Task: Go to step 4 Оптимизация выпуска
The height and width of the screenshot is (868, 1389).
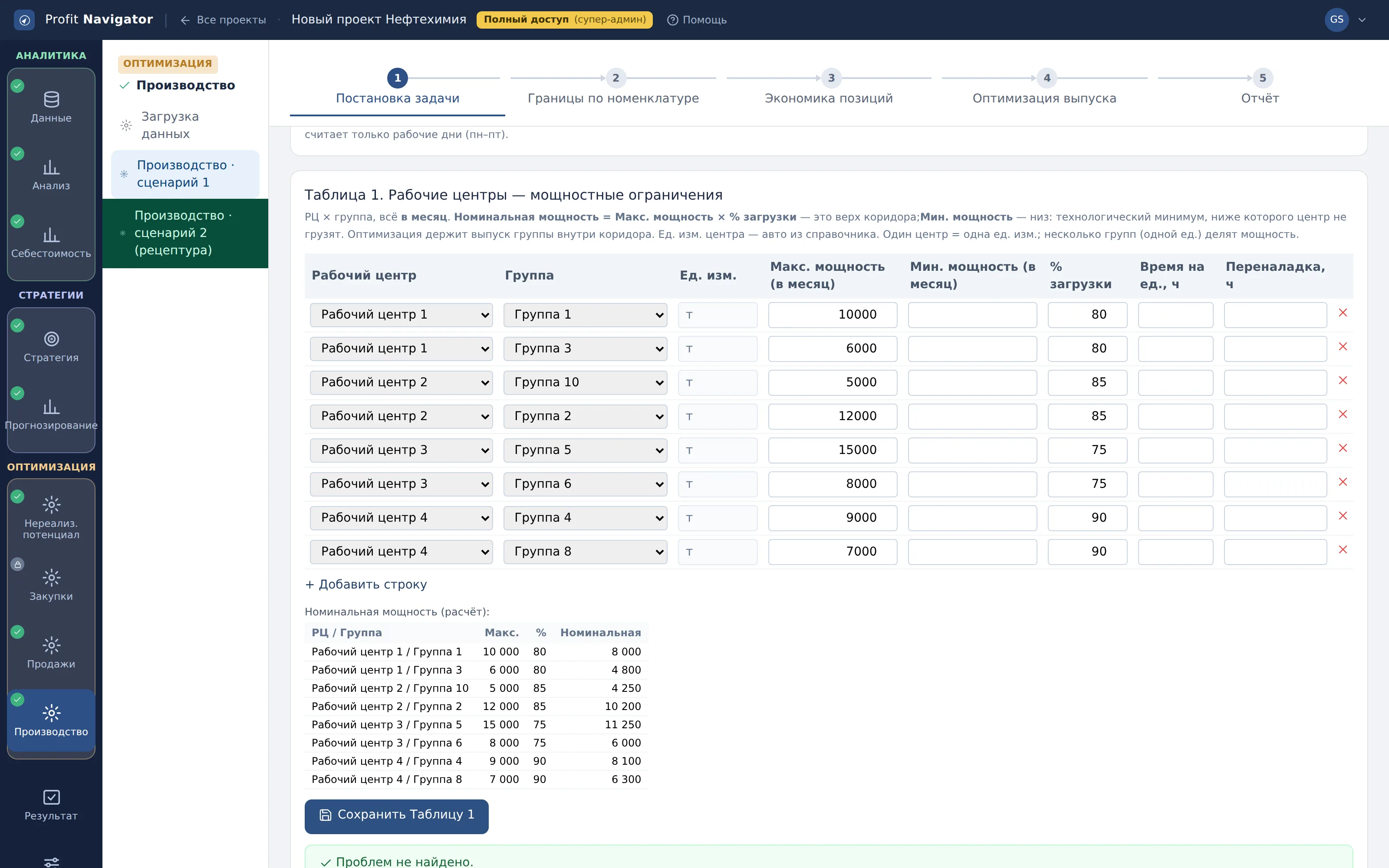Action: 1044,88
